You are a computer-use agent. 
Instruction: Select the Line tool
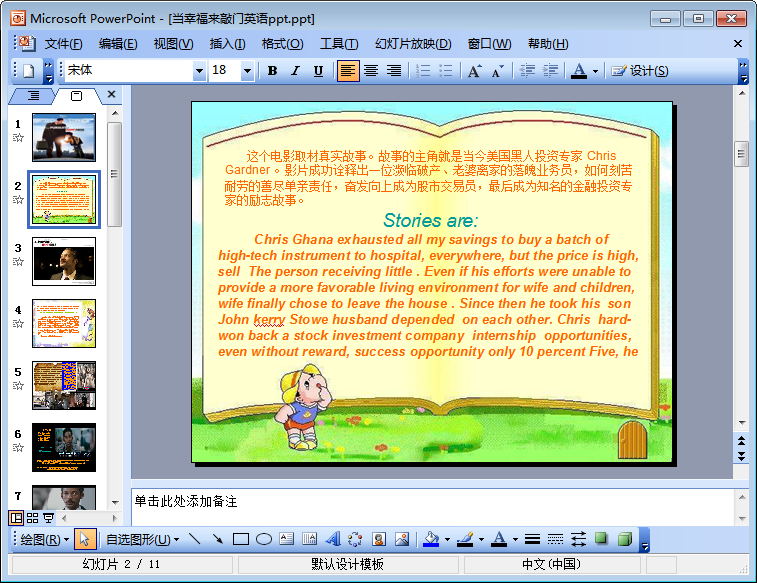click(195, 539)
